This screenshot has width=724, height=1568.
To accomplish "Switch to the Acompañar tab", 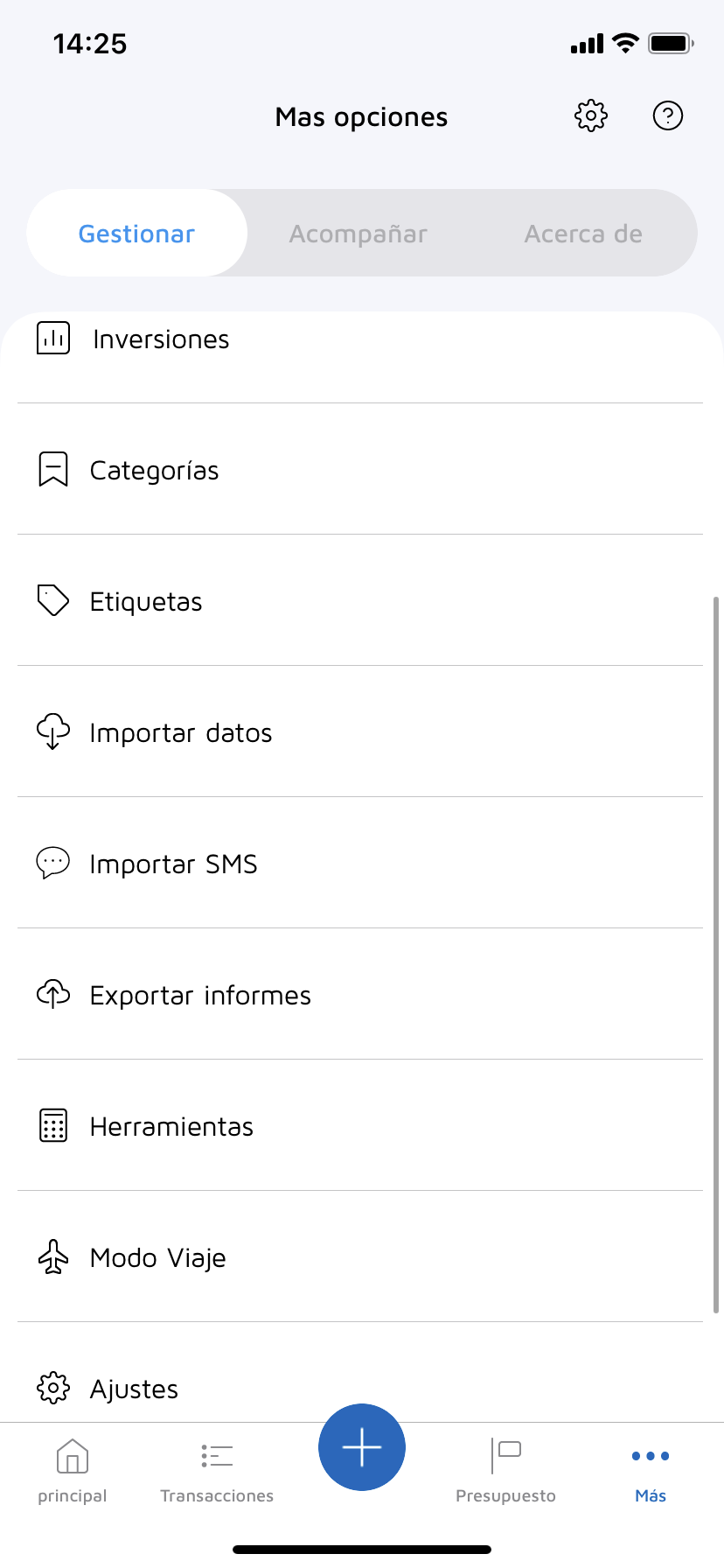I will click(x=359, y=234).
